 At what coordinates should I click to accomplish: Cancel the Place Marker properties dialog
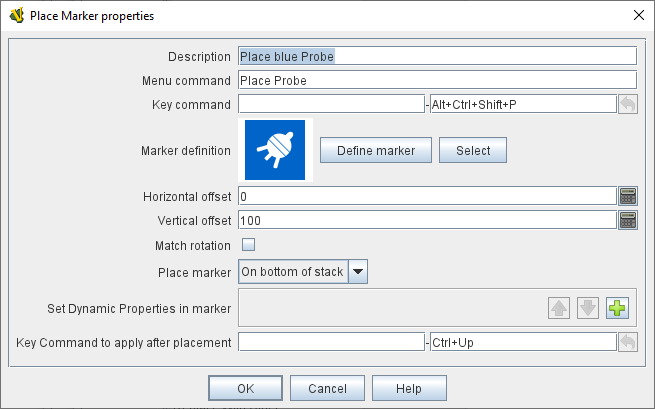tap(327, 388)
